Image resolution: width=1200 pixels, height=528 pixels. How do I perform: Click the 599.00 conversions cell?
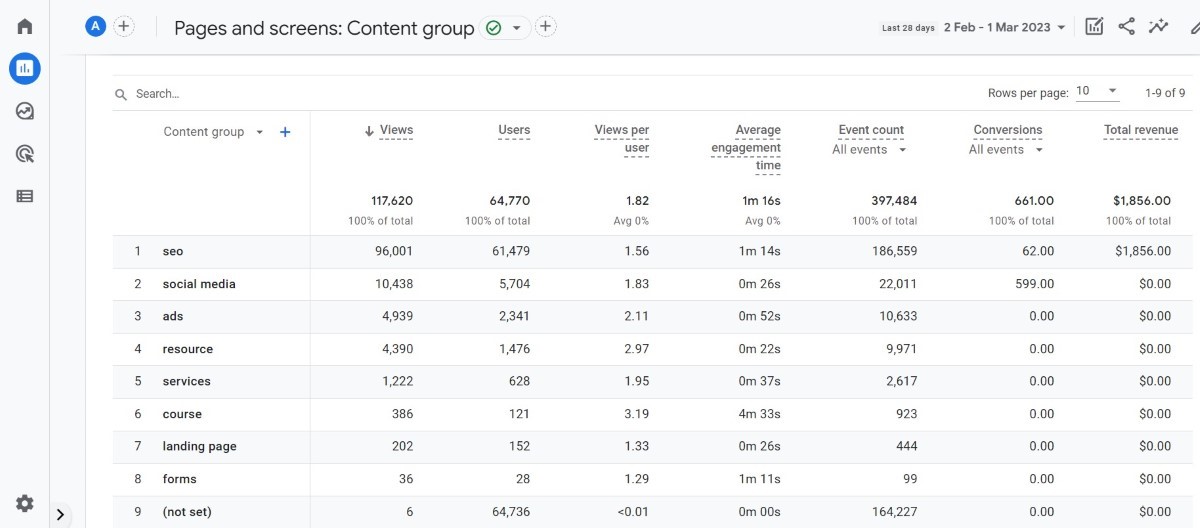1034,284
